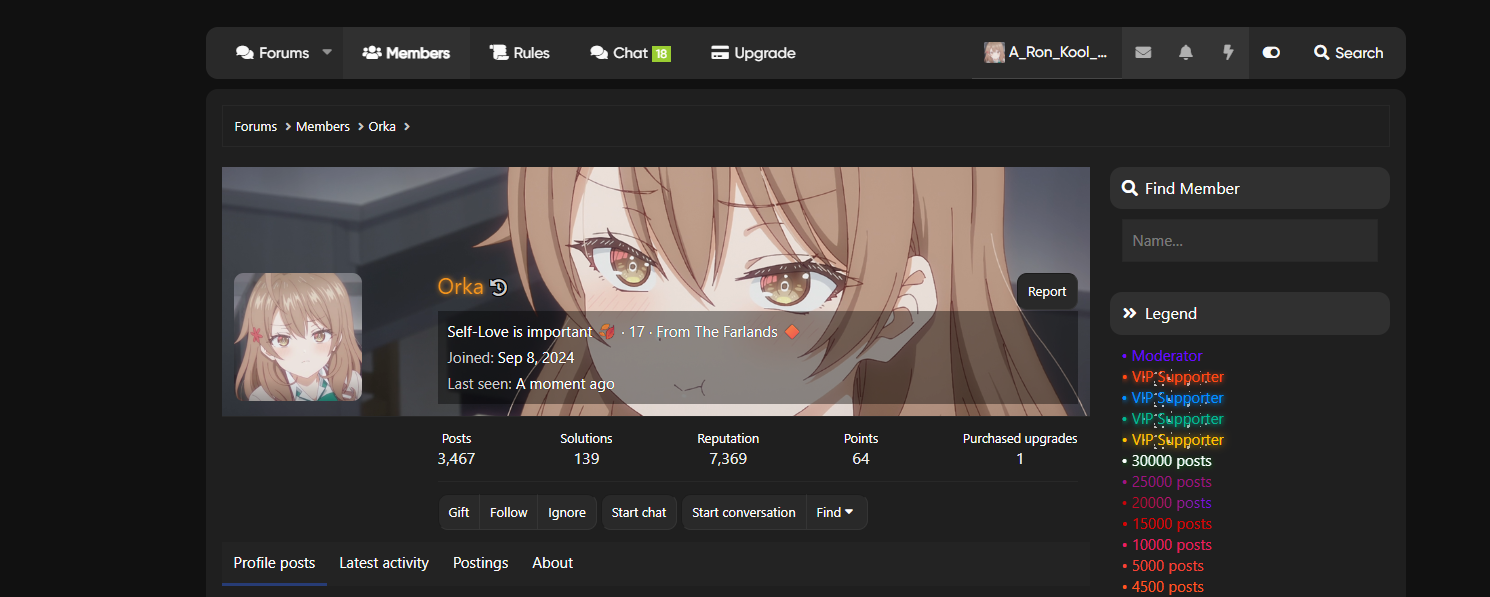Click the 'Last seen: A moment ago' text
The width and height of the screenshot is (1490, 597).
pyautogui.click(x=531, y=384)
